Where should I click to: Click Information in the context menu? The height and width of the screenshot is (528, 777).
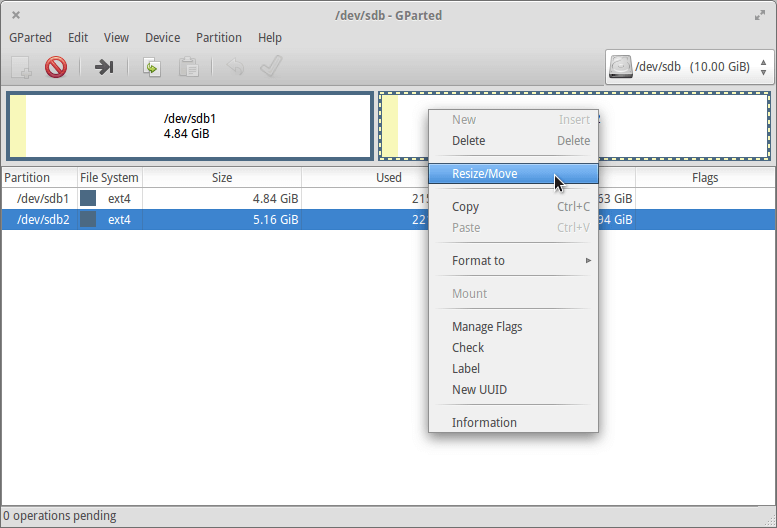pos(484,423)
